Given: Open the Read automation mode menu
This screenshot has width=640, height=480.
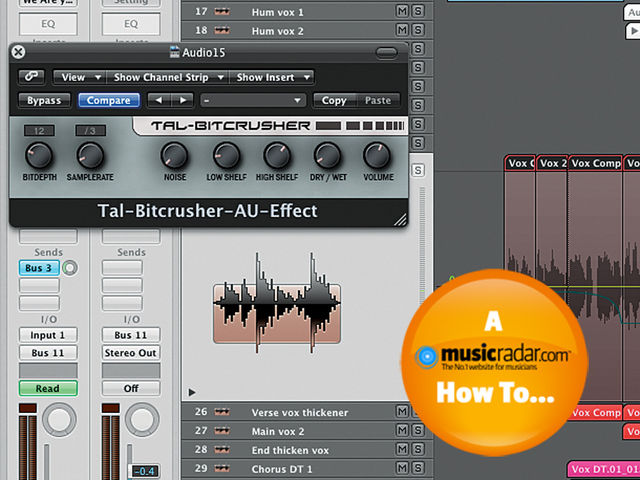Looking at the screenshot, I should coord(48,388).
